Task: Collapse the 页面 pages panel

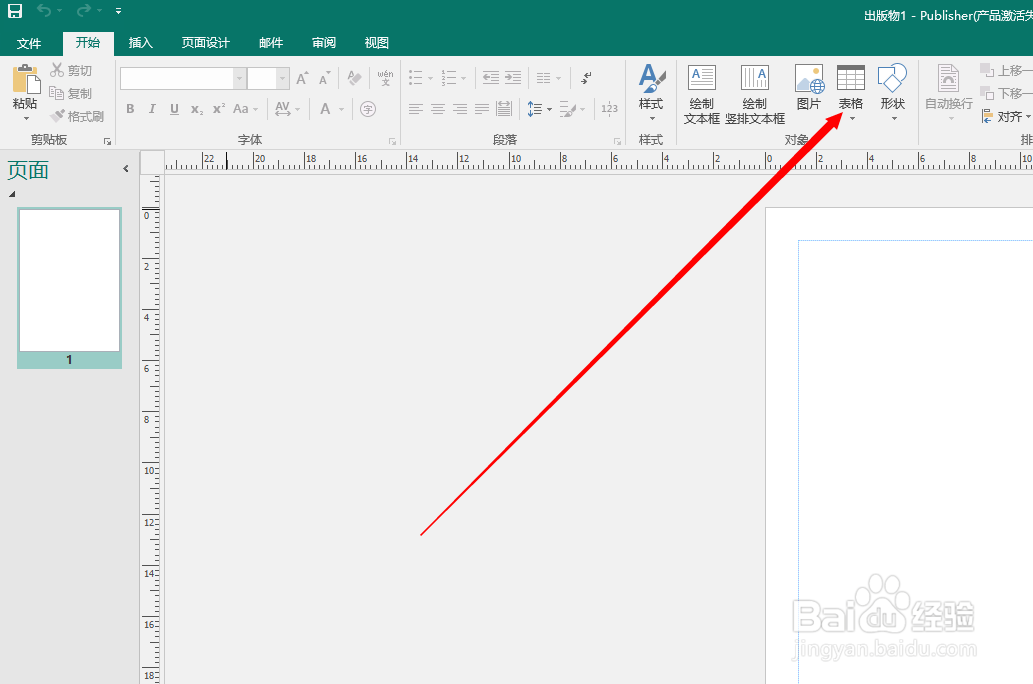Action: (x=124, y=169)
